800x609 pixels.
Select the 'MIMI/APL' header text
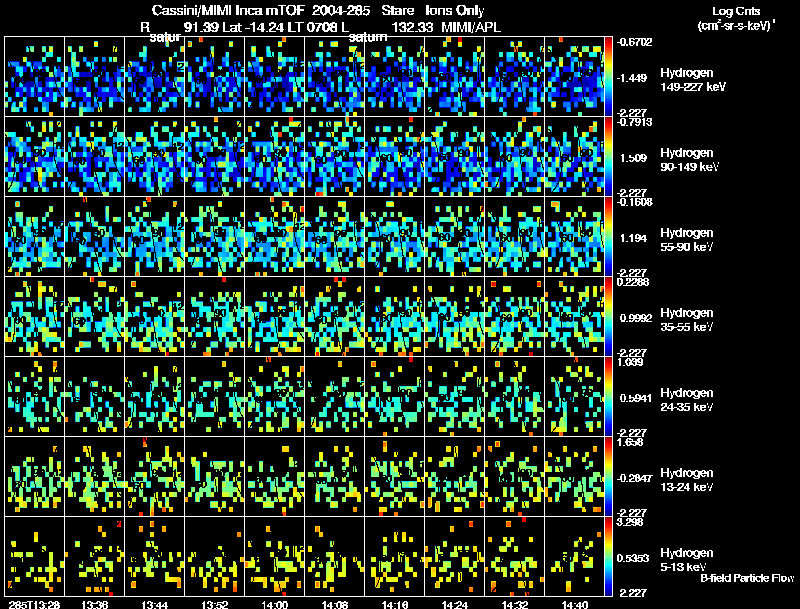[x=471, y=27]
